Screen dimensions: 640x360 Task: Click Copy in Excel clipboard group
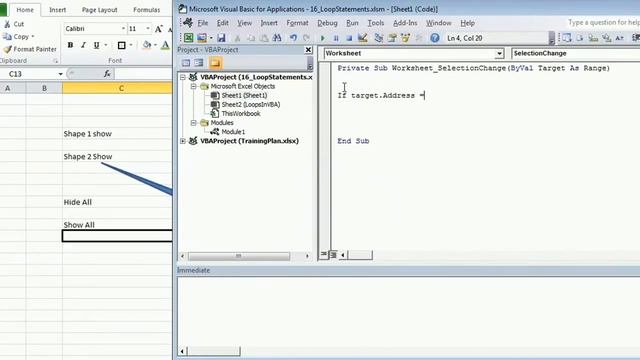(x=18, y=36)
